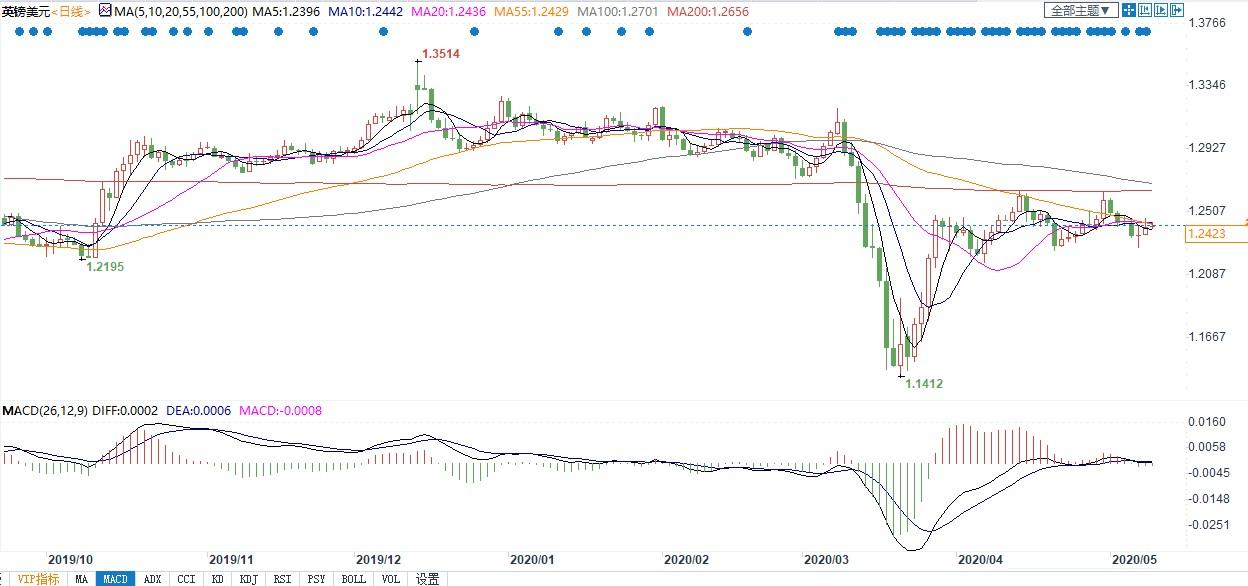Image resolution: width=1248 pixels, height=586 pixels.
Task: Open the 全部主题 dropdown
Action: click(1081, 10)
